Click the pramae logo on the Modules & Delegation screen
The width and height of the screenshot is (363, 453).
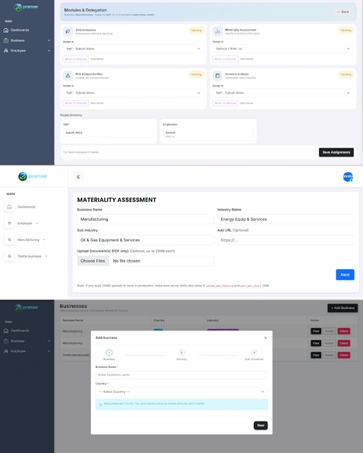pos(26,7)
